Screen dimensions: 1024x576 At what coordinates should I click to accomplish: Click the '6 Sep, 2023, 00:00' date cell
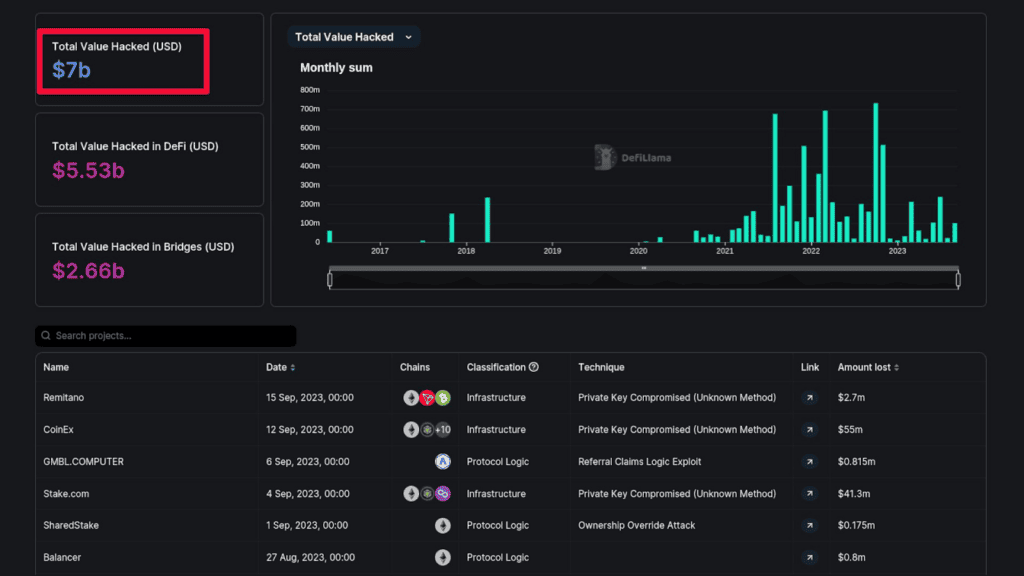click(x=308, y=462)
